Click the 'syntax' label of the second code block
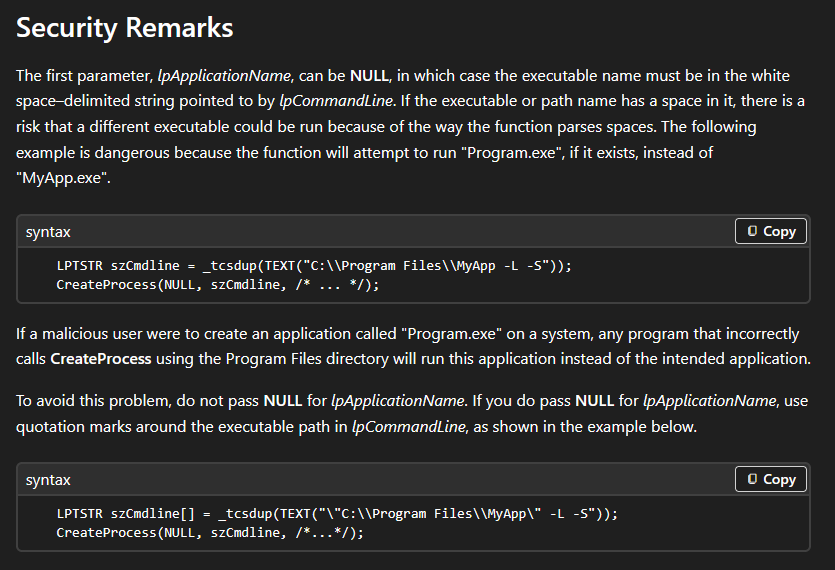The width and height of the screenshot is (835, 570). pyautogui.click(x=48, y=480)
